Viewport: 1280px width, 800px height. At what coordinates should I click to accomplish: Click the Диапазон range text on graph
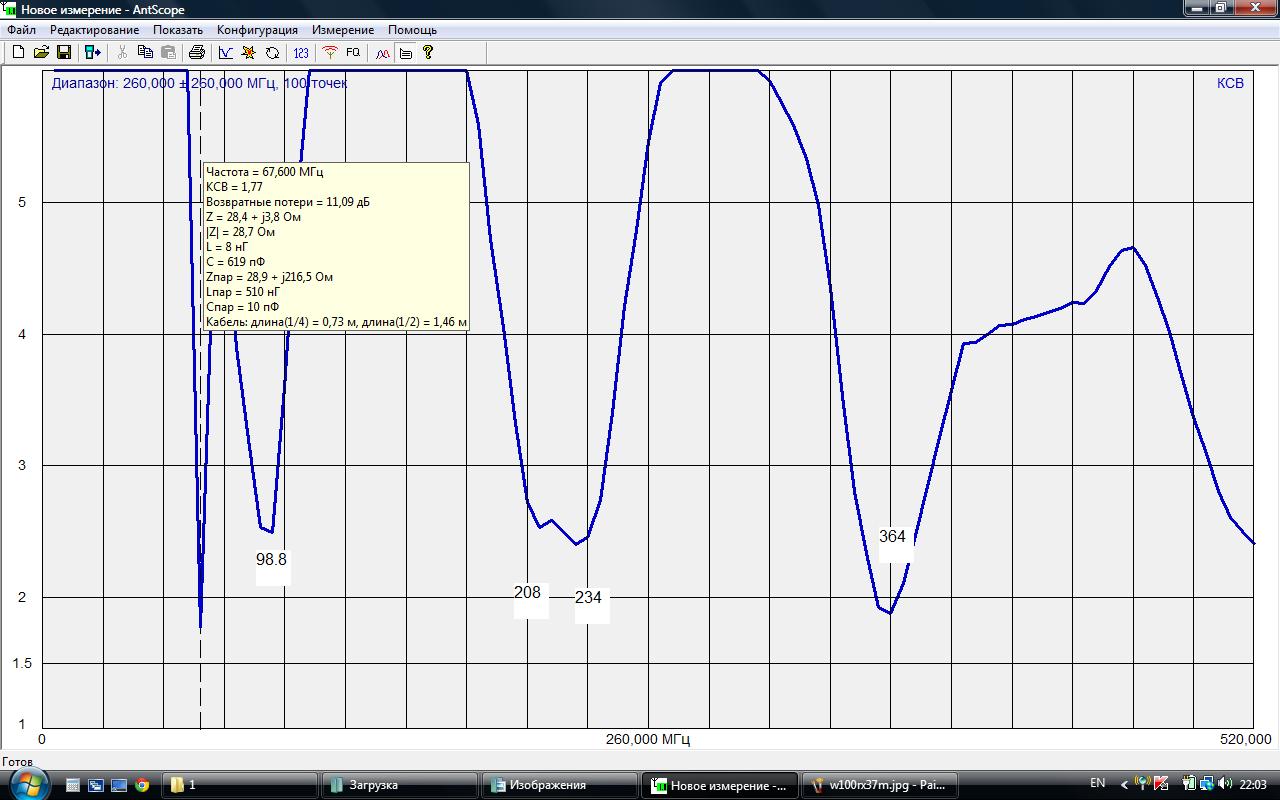200,83
